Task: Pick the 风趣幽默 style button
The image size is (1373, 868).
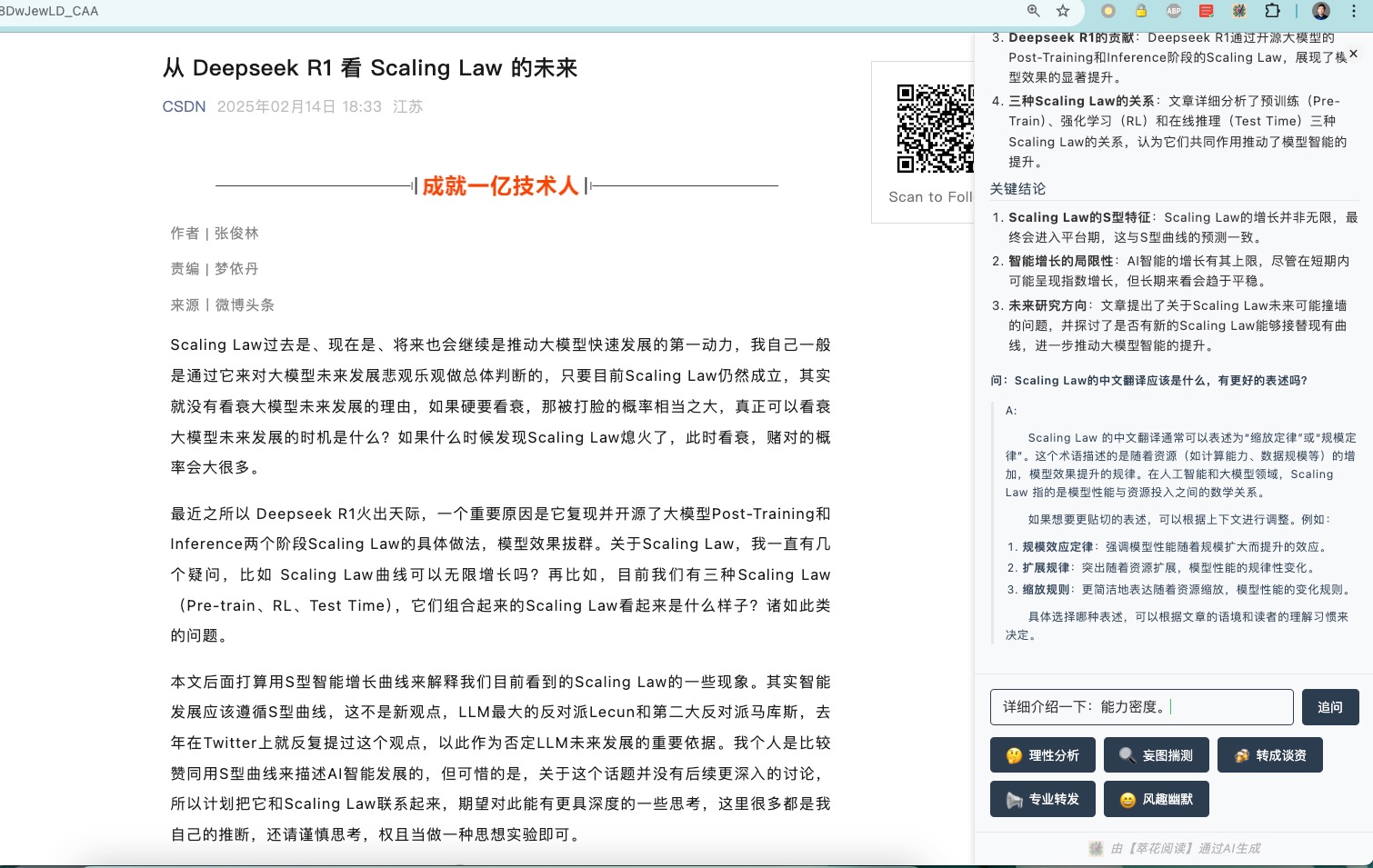Action: [x=1156, y=799]
